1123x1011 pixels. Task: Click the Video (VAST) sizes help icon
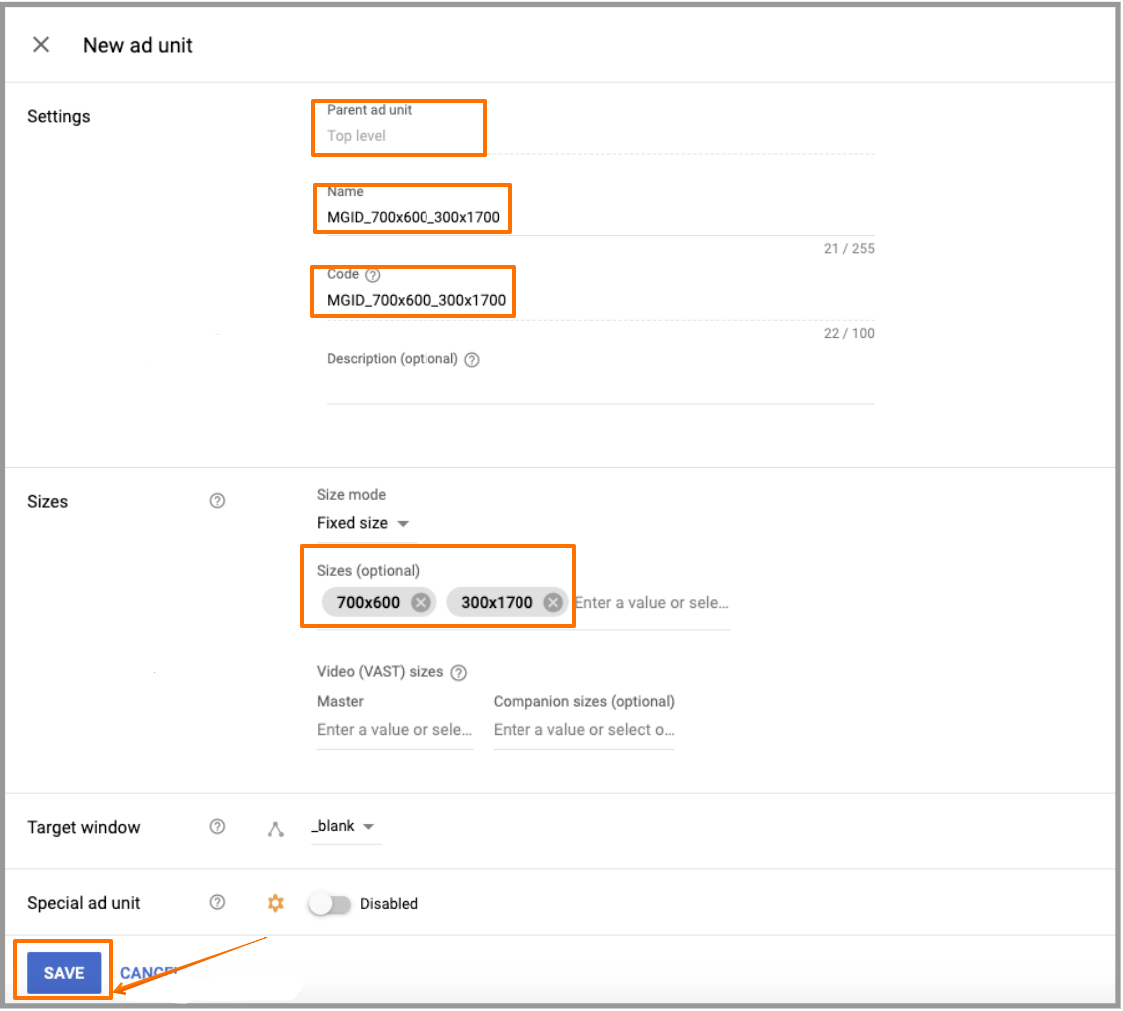[459, 672]
